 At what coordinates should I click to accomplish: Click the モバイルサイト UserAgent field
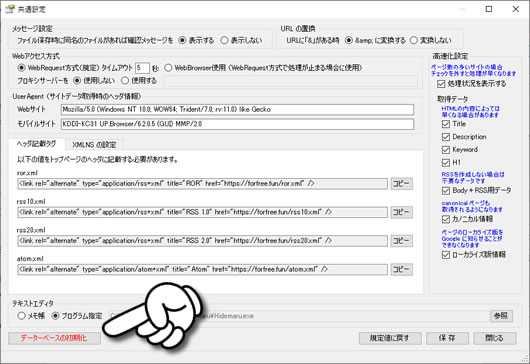coord(237,124)
